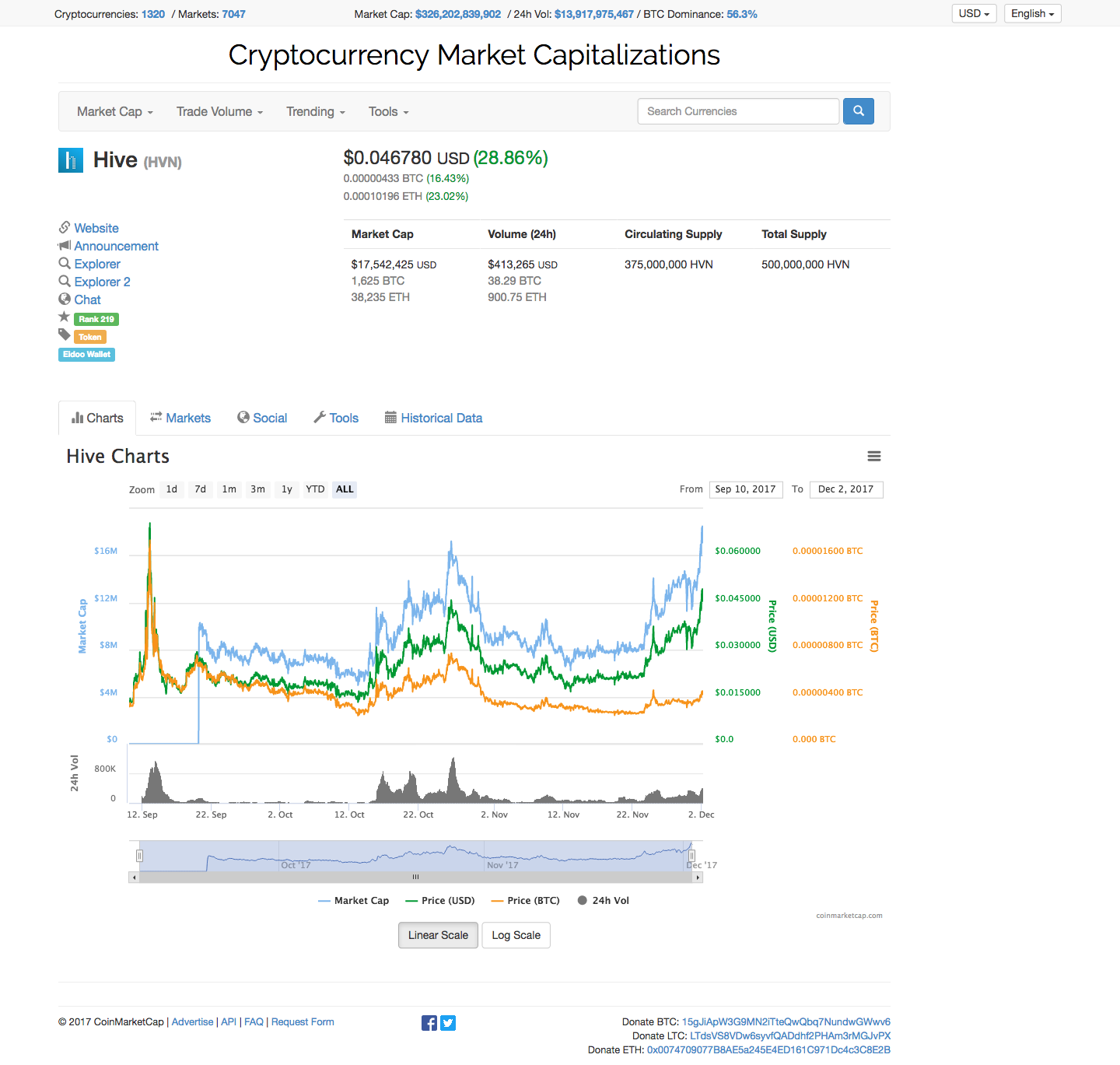
Task: Click the coinmarketcap.com chart credit
Action: [x=849, y=916]
